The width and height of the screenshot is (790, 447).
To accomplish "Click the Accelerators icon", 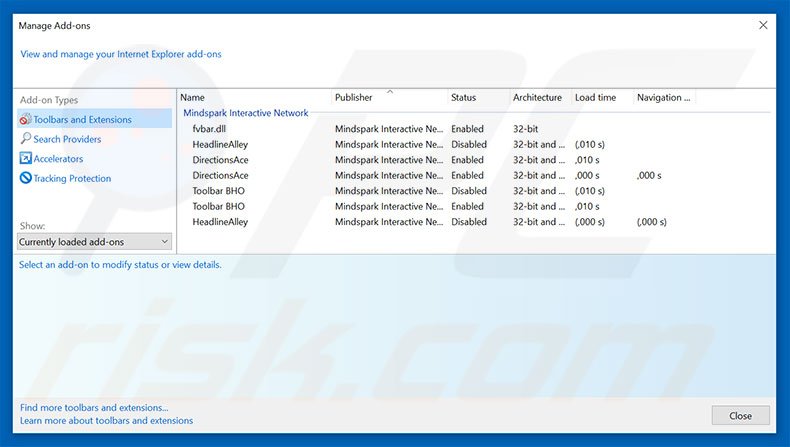I will (x=25, y=159).
